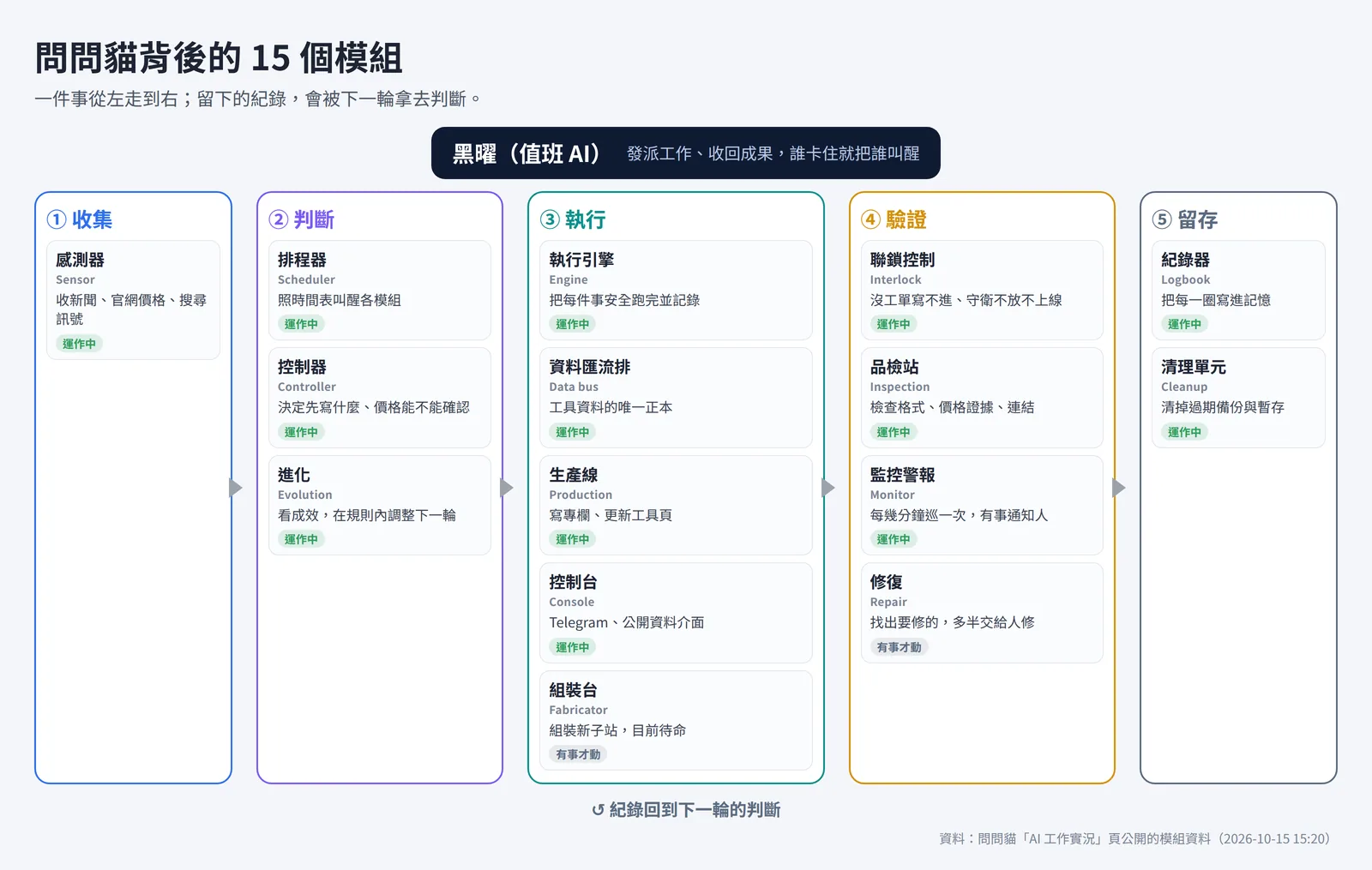Select the 修復 Repair card title

pos(887,582)
